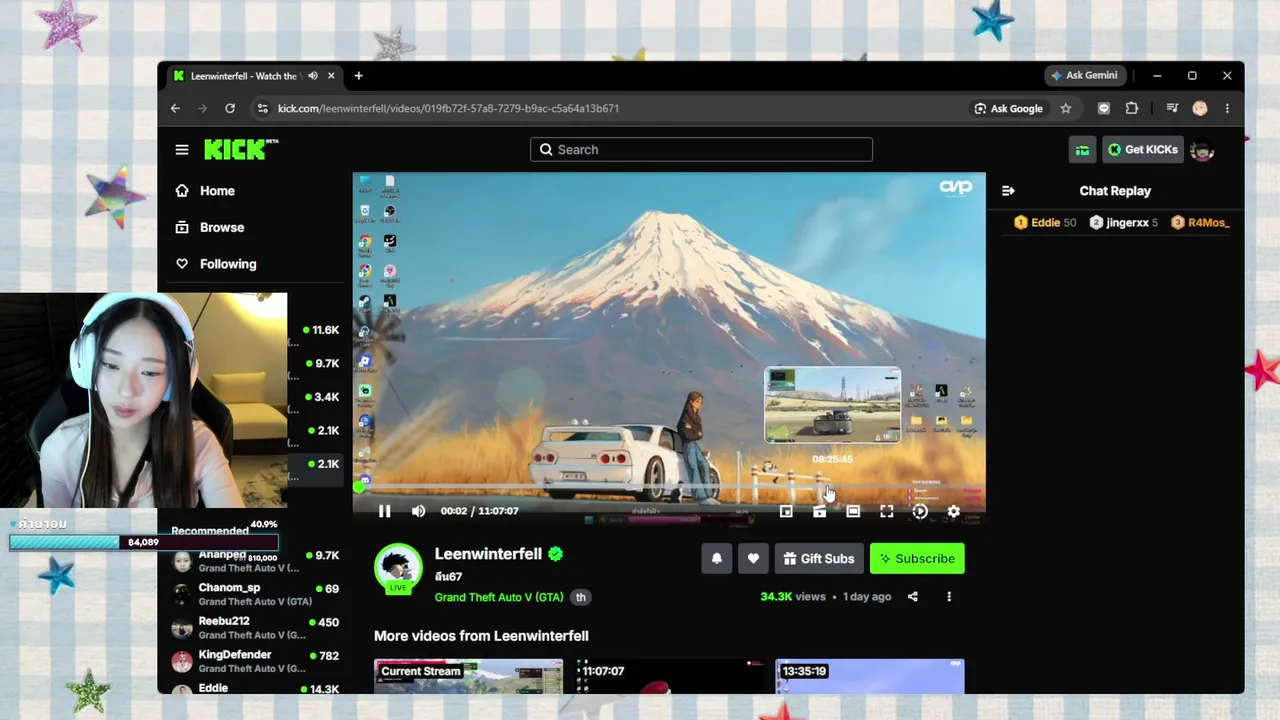Open the playback speed control icon
The width and height of the screenshot is (1280, 720).
pyautogui.click(x=920, y=511)
